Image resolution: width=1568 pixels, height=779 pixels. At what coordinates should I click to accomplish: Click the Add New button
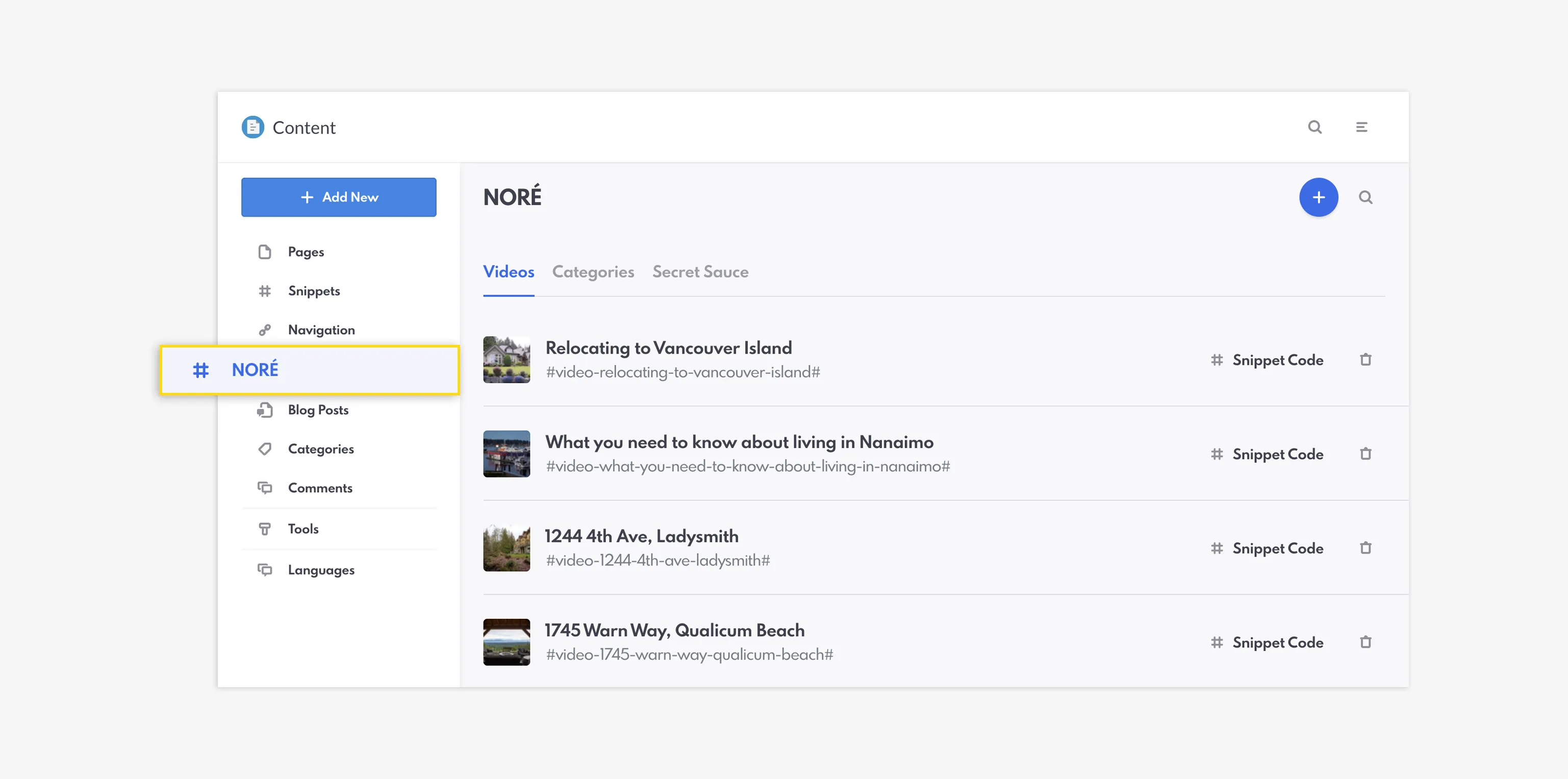[x=338, y=197]
